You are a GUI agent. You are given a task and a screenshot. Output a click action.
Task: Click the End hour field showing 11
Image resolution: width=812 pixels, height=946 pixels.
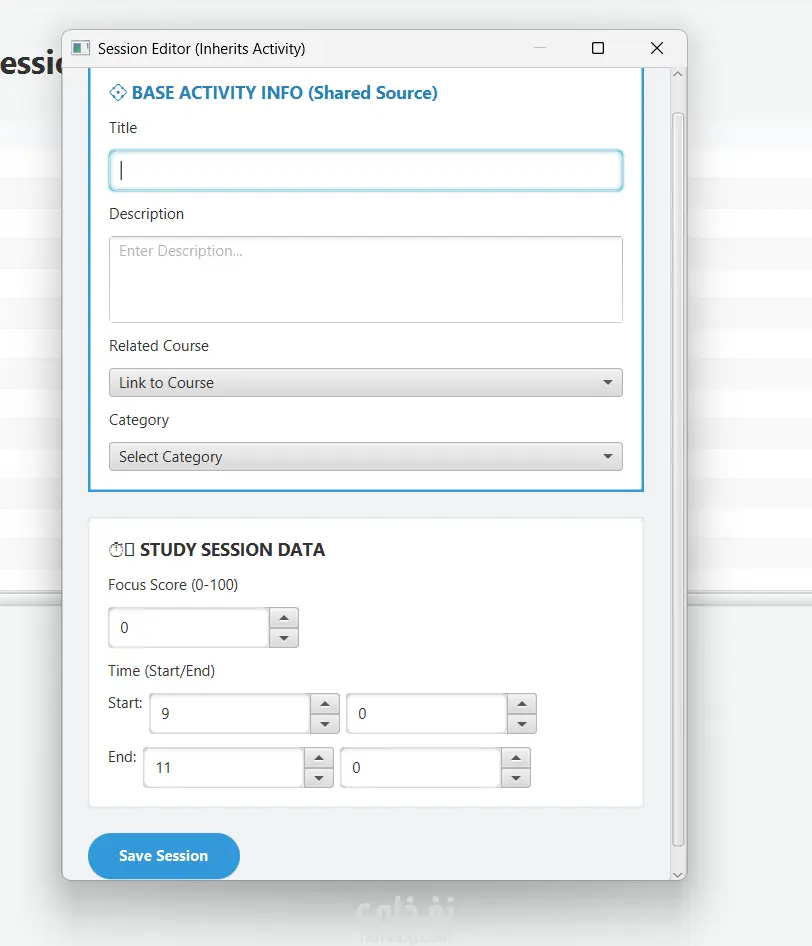tap(224, 767)
